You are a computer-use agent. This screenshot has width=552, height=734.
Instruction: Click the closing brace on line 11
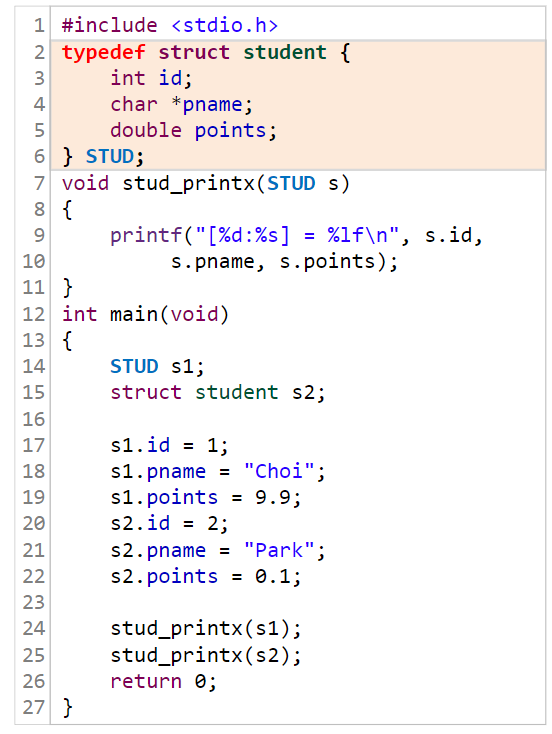pos(67,288)
